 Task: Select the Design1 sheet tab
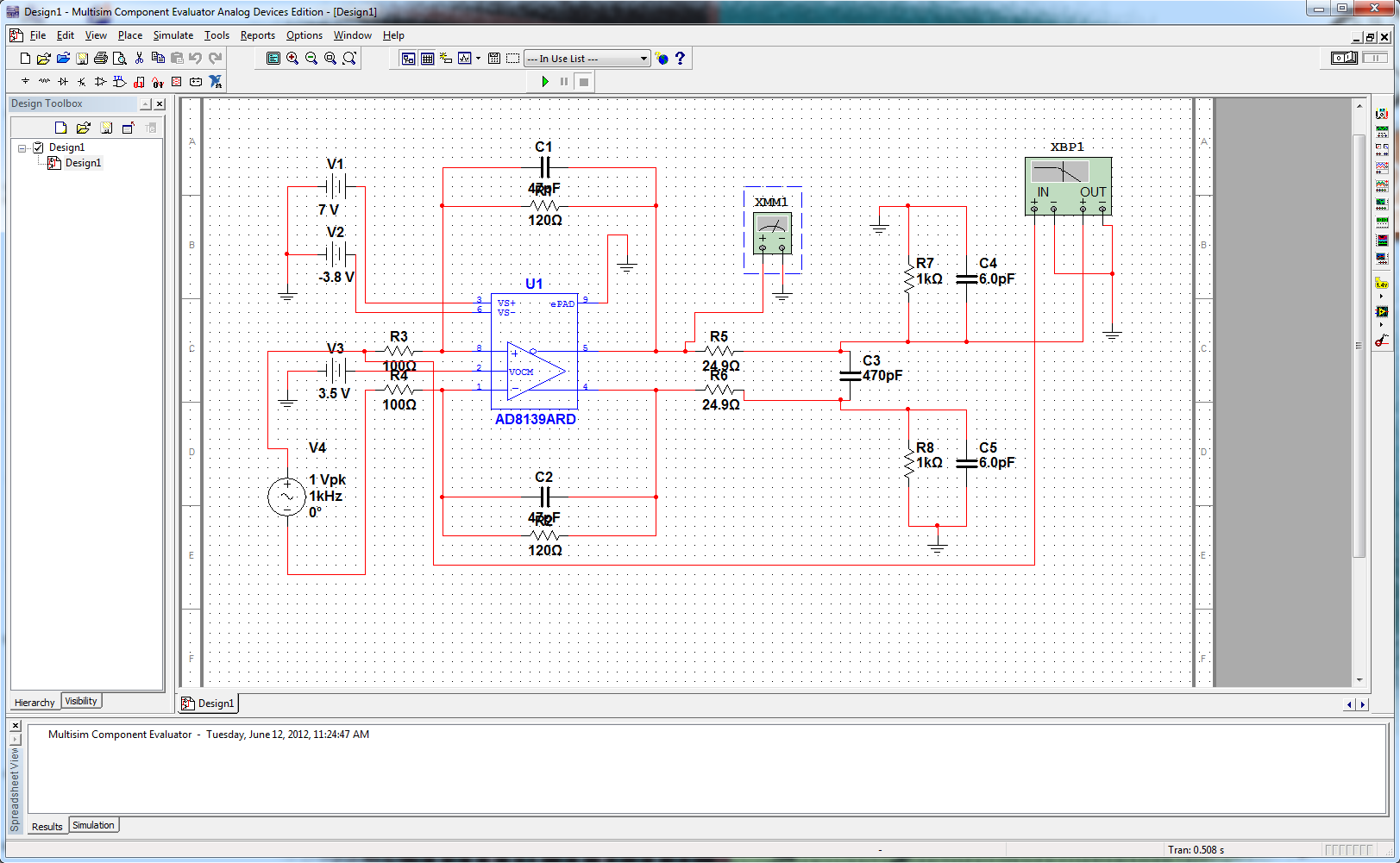coord(208,704)
